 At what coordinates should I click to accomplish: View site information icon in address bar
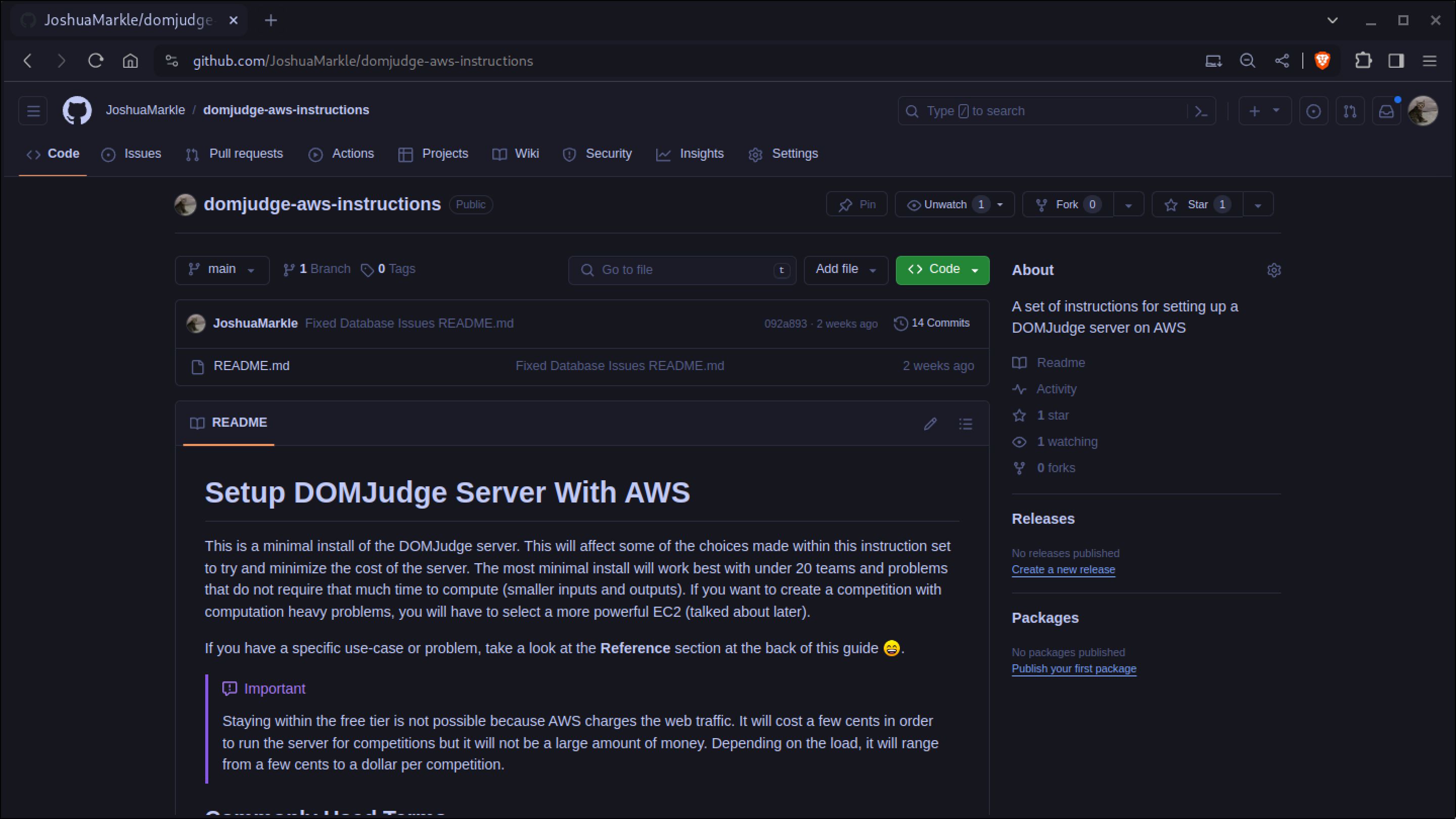pyautogui.click(x=171, y=61)
